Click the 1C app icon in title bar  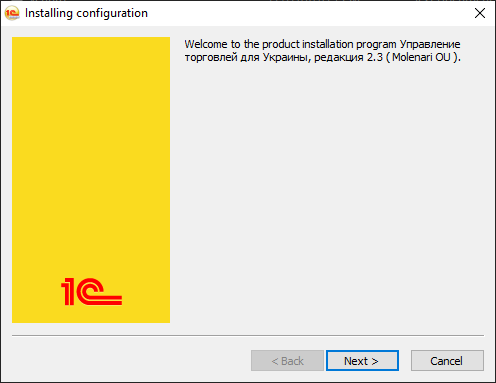(x=12, y=13)
